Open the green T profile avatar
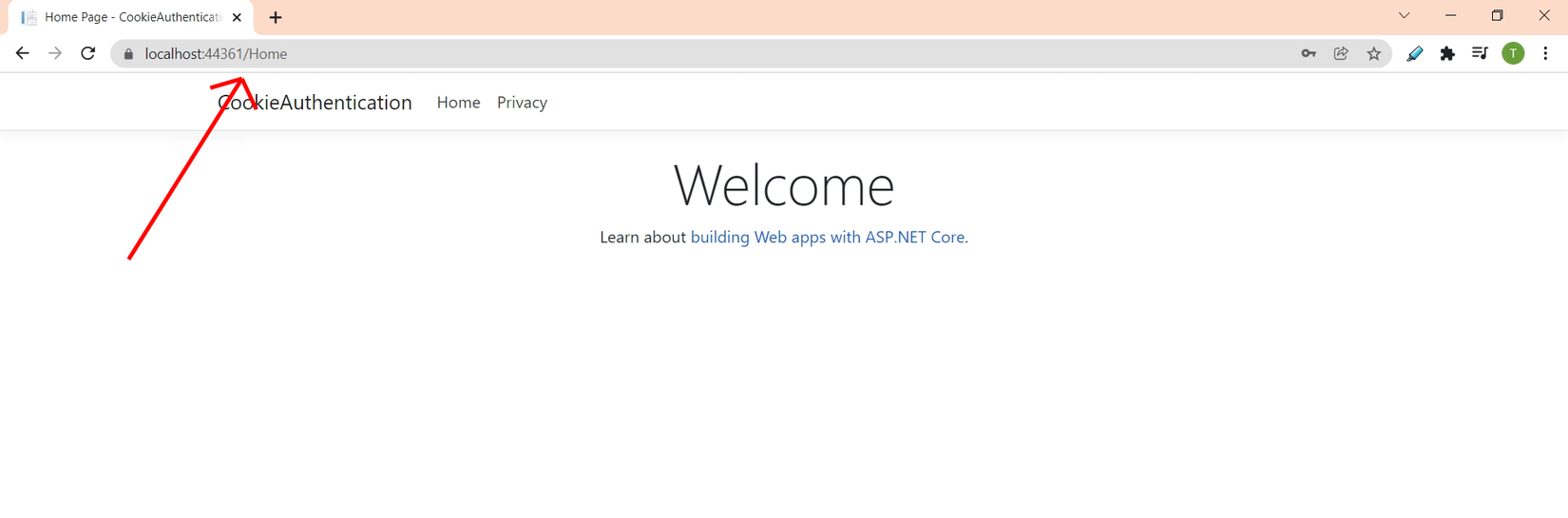This screenshot has height=518, width=1568. point(1513,54)
